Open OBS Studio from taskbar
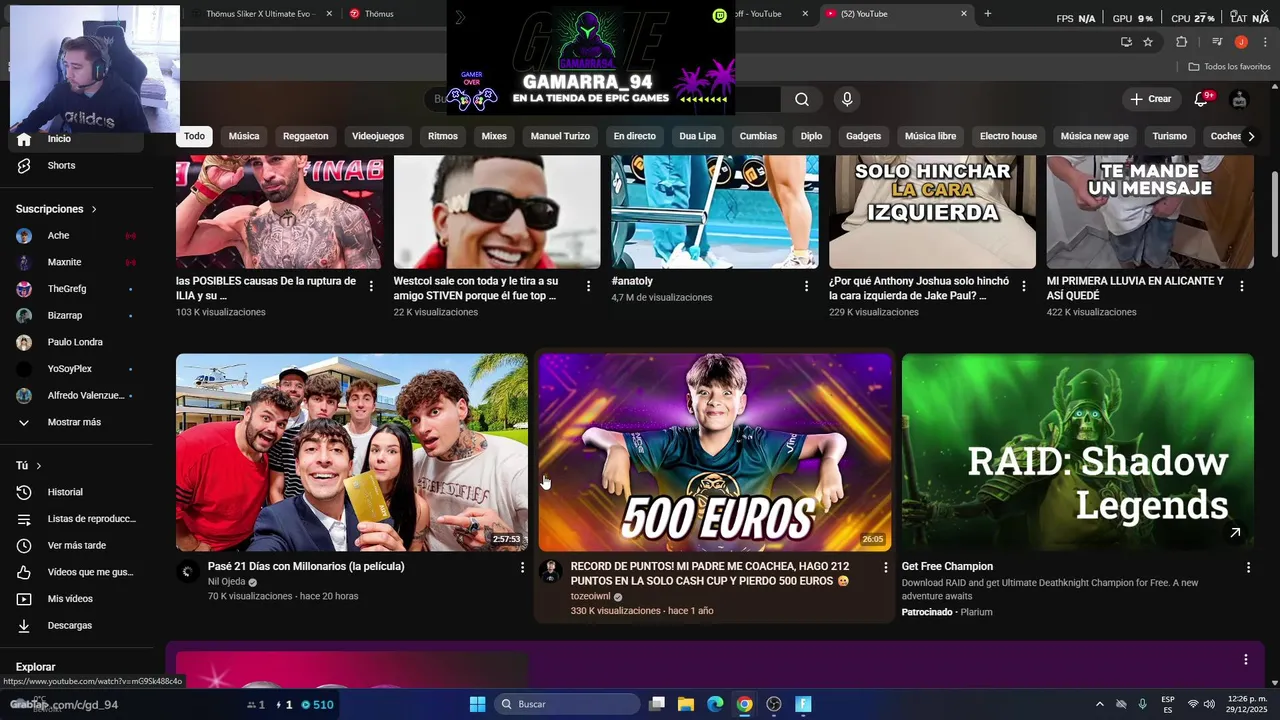The height and width of the screenshot is (720, 1280). pos(774,704)
